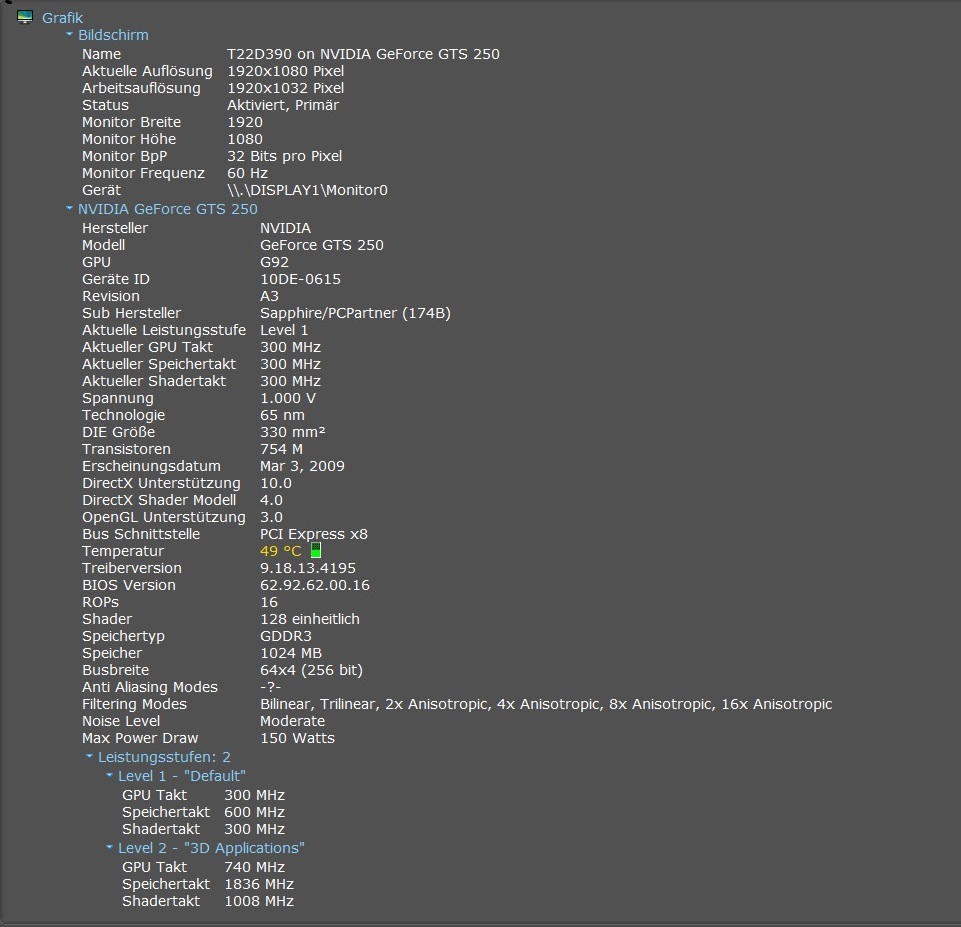Collapse the Bildschirm section arrow
Image resolution: width=961 pixels, height=927 pixels.
click(69, 35)
